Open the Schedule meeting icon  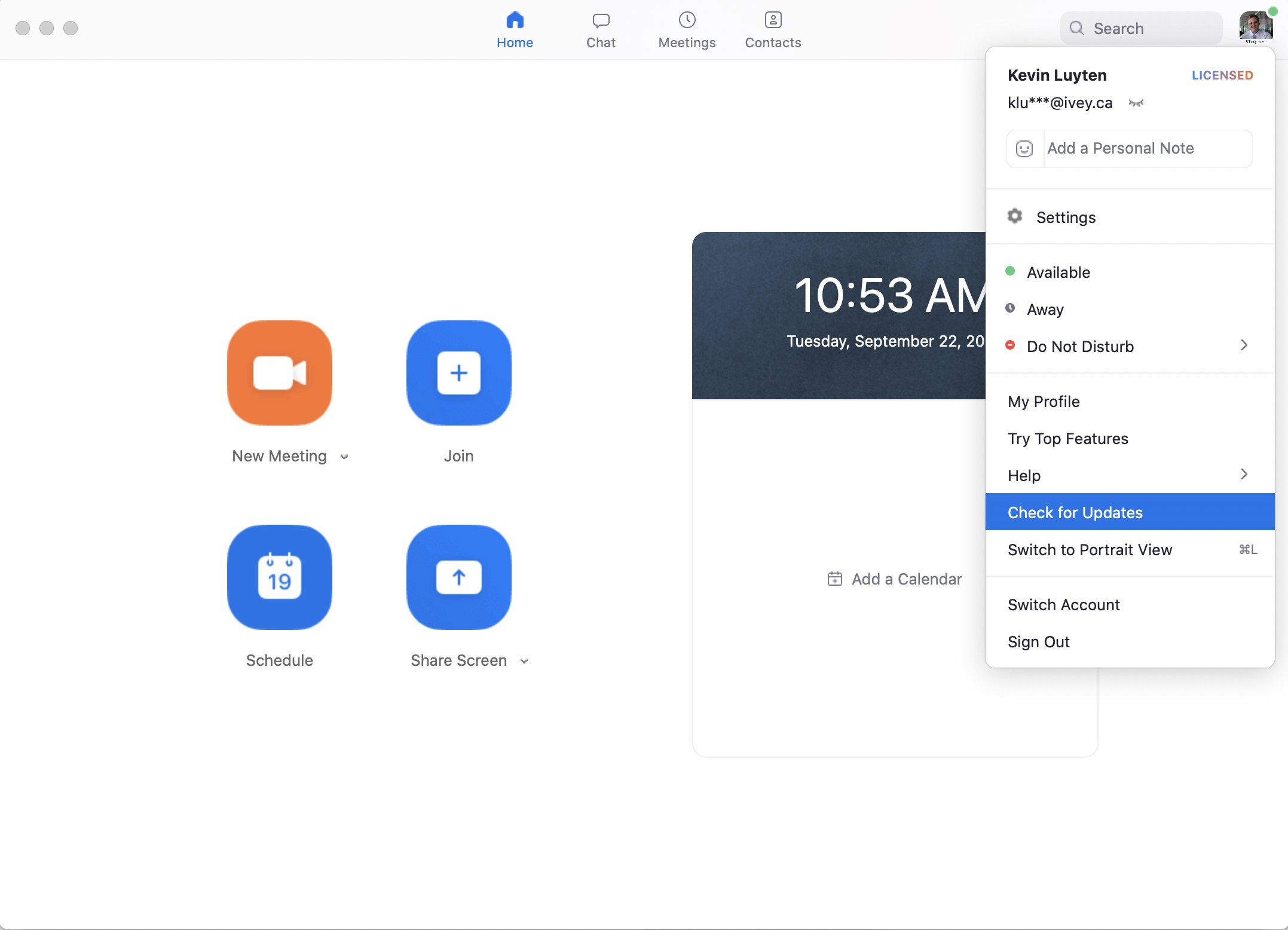coord(279,577)
